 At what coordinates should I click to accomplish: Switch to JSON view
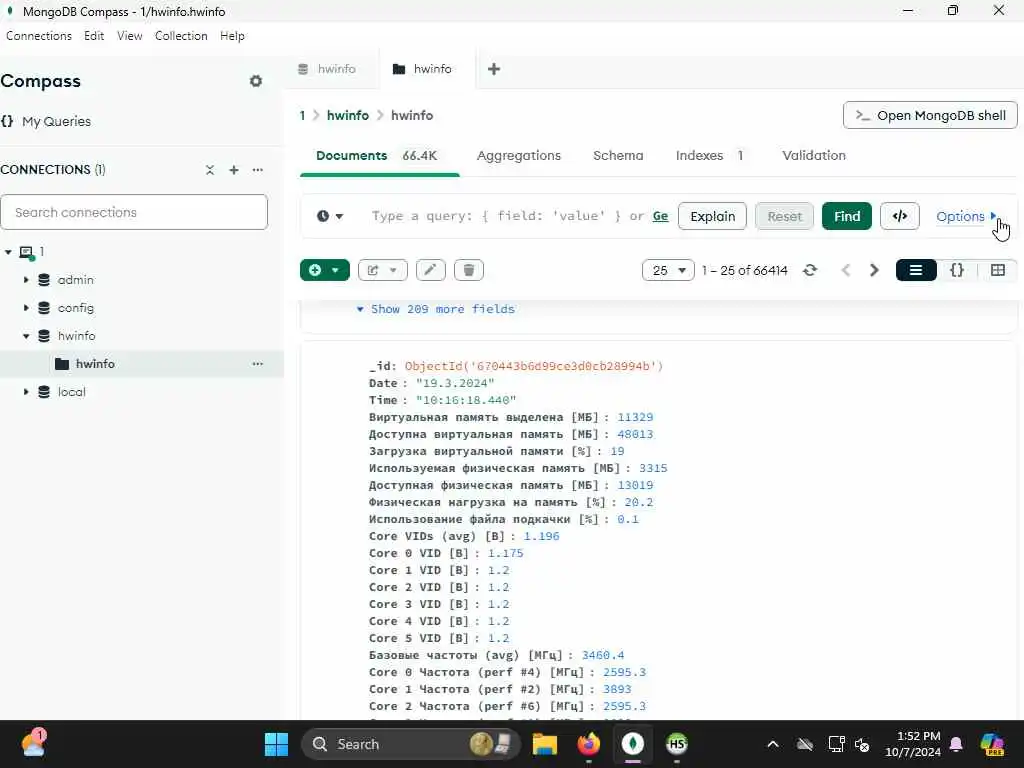957,270
